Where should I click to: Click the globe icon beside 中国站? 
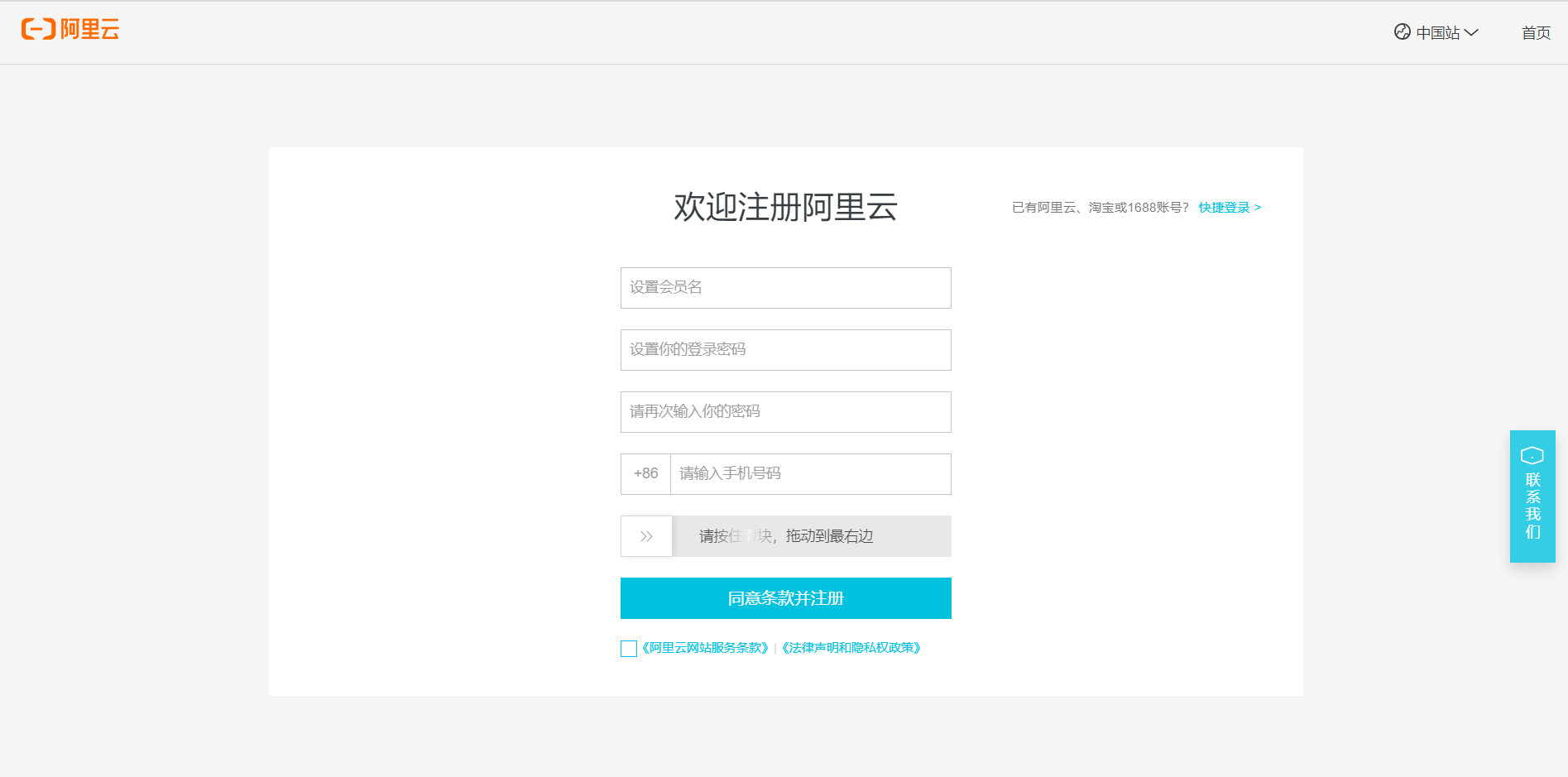tap(1402, 32)
